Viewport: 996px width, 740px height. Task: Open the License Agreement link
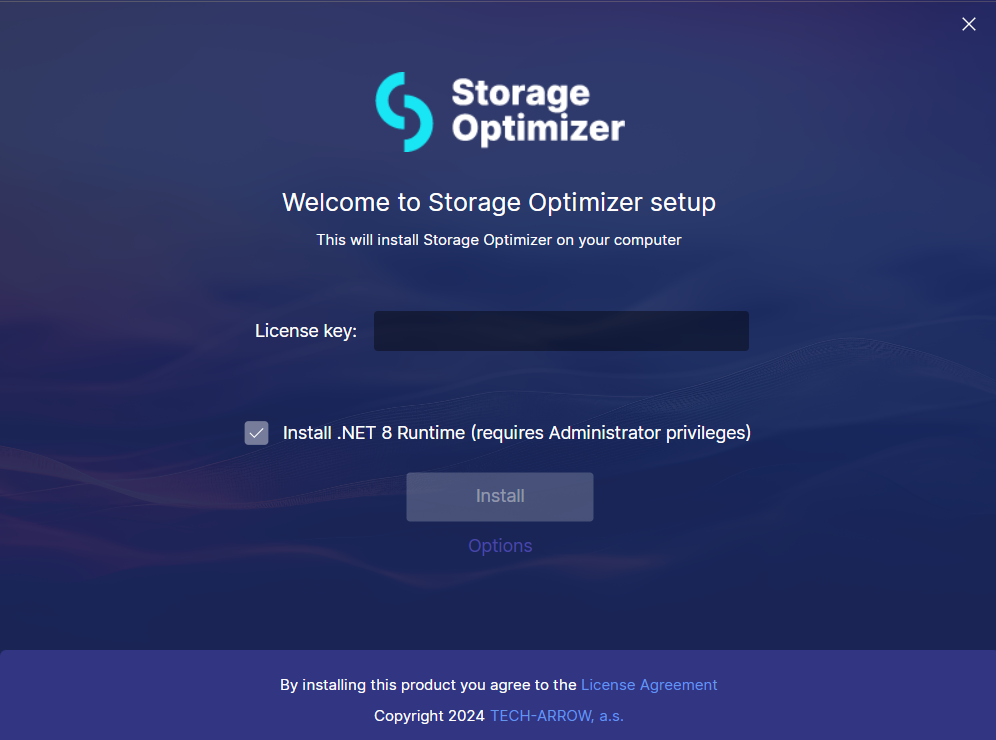[x=649, y=685]
